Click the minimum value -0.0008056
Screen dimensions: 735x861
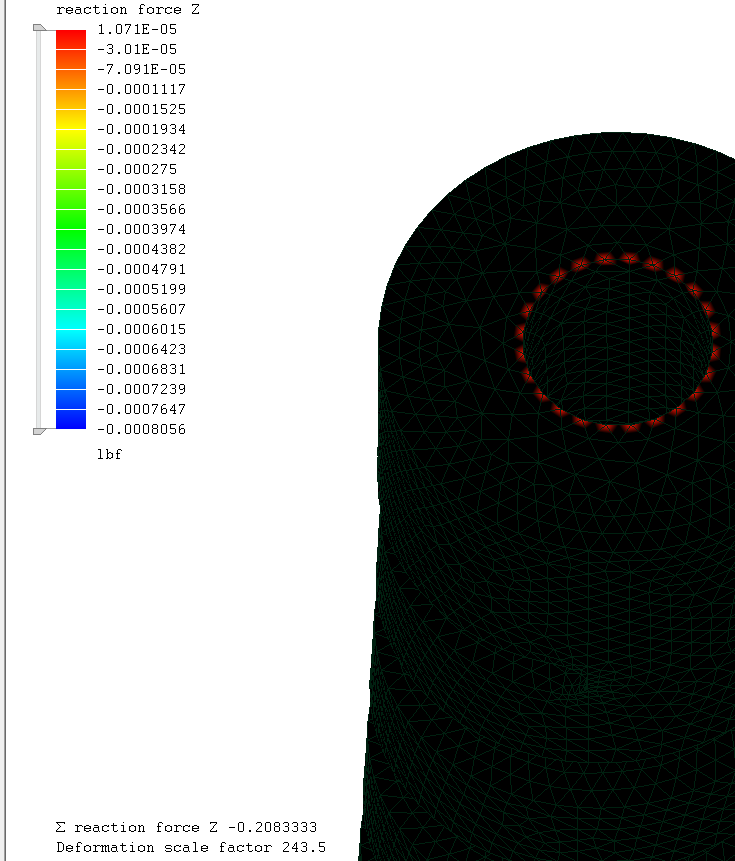(x=142, y=429)
